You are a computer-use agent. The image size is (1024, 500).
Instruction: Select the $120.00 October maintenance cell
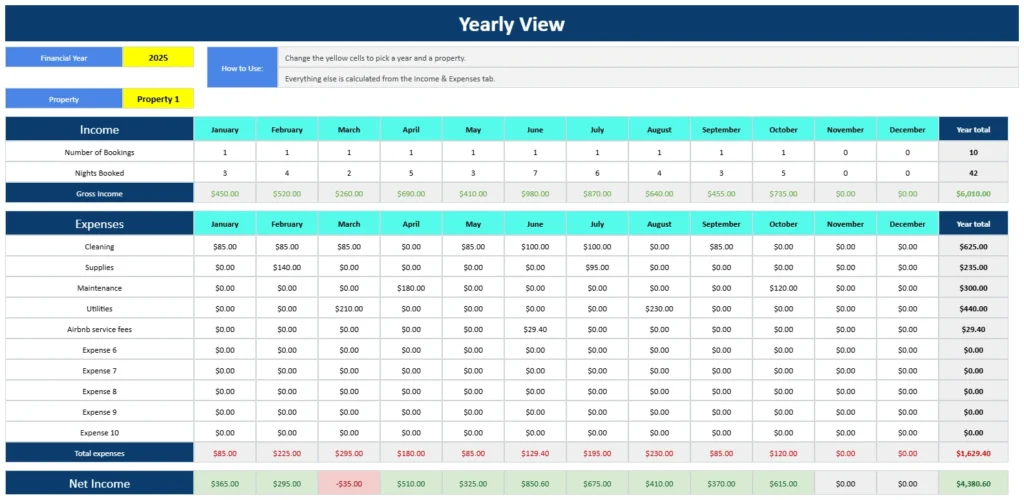(x=783, y=288)
